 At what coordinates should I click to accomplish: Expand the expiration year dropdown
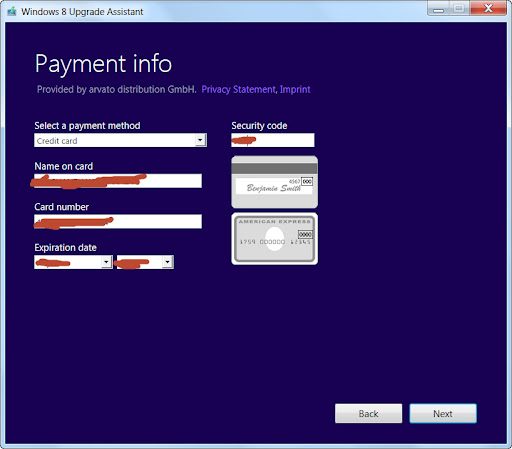click(168, 262)
